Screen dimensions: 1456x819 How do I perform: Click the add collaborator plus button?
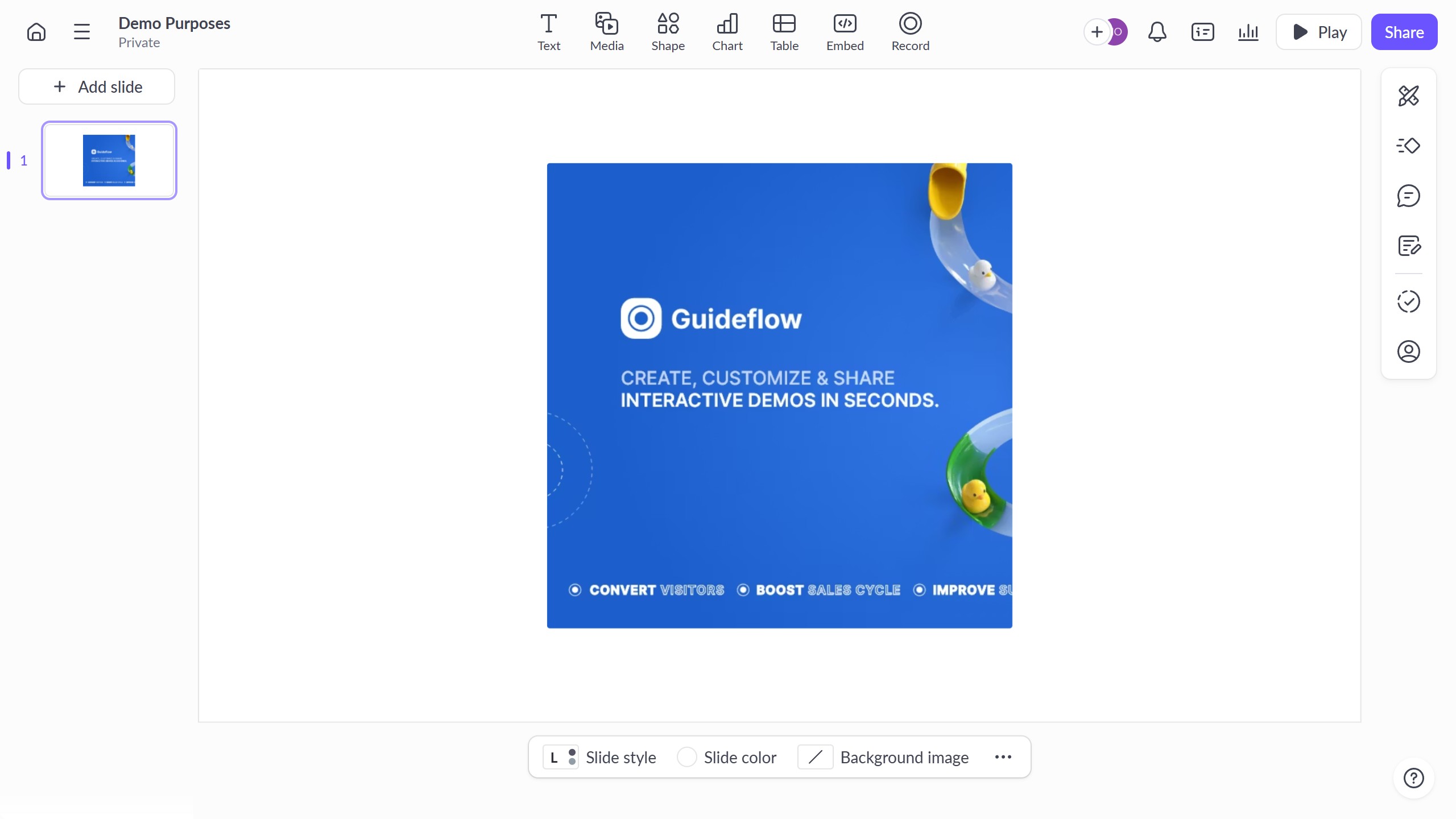[x=1097, y=32]
